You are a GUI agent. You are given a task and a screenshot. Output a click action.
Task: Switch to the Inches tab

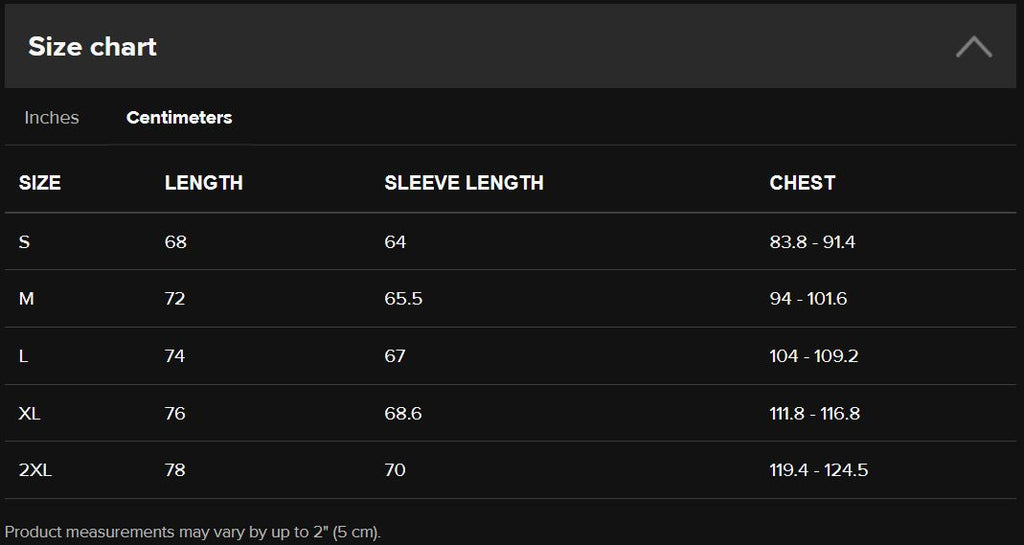(x=52, y=117)
